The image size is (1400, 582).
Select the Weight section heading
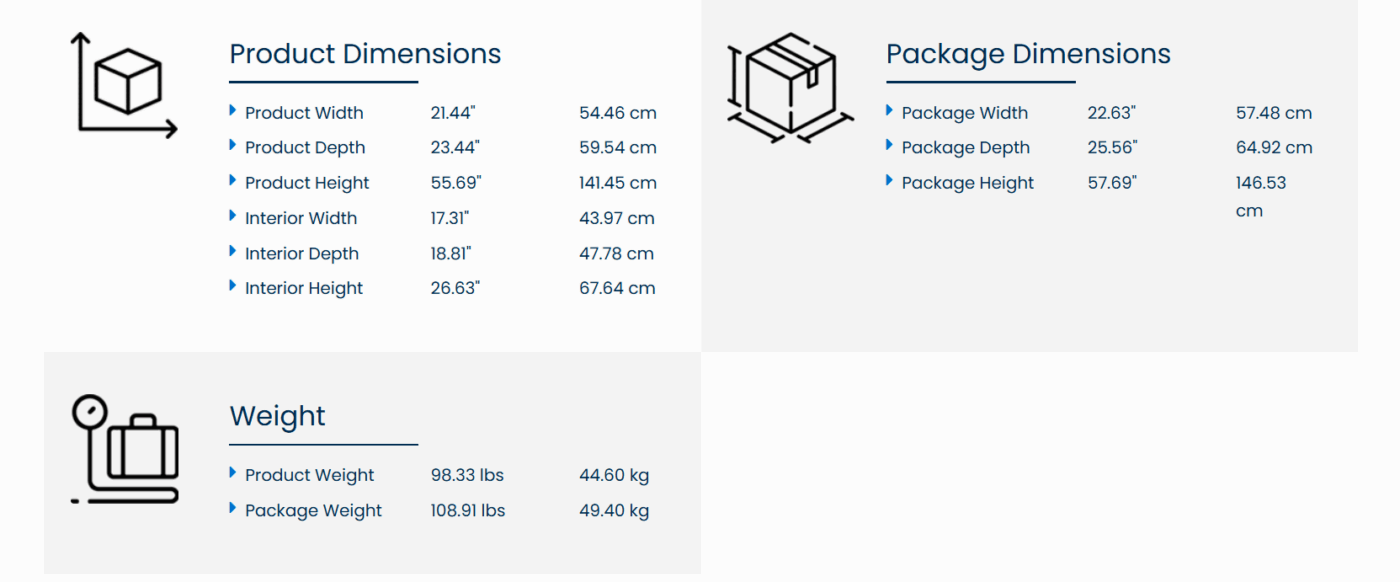pyautogui.click(x=277, y=416)
